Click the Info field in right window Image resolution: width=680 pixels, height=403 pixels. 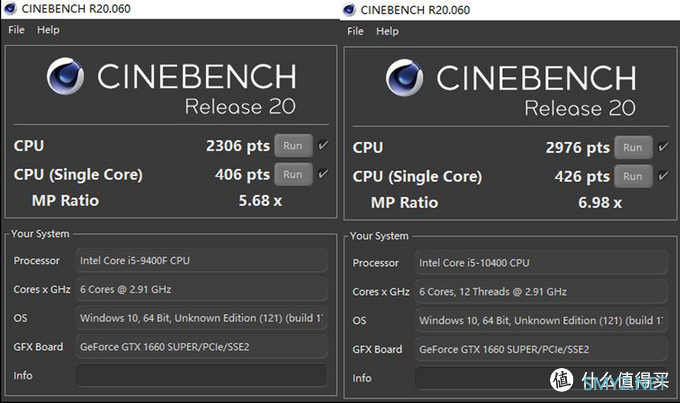[541, 378]
